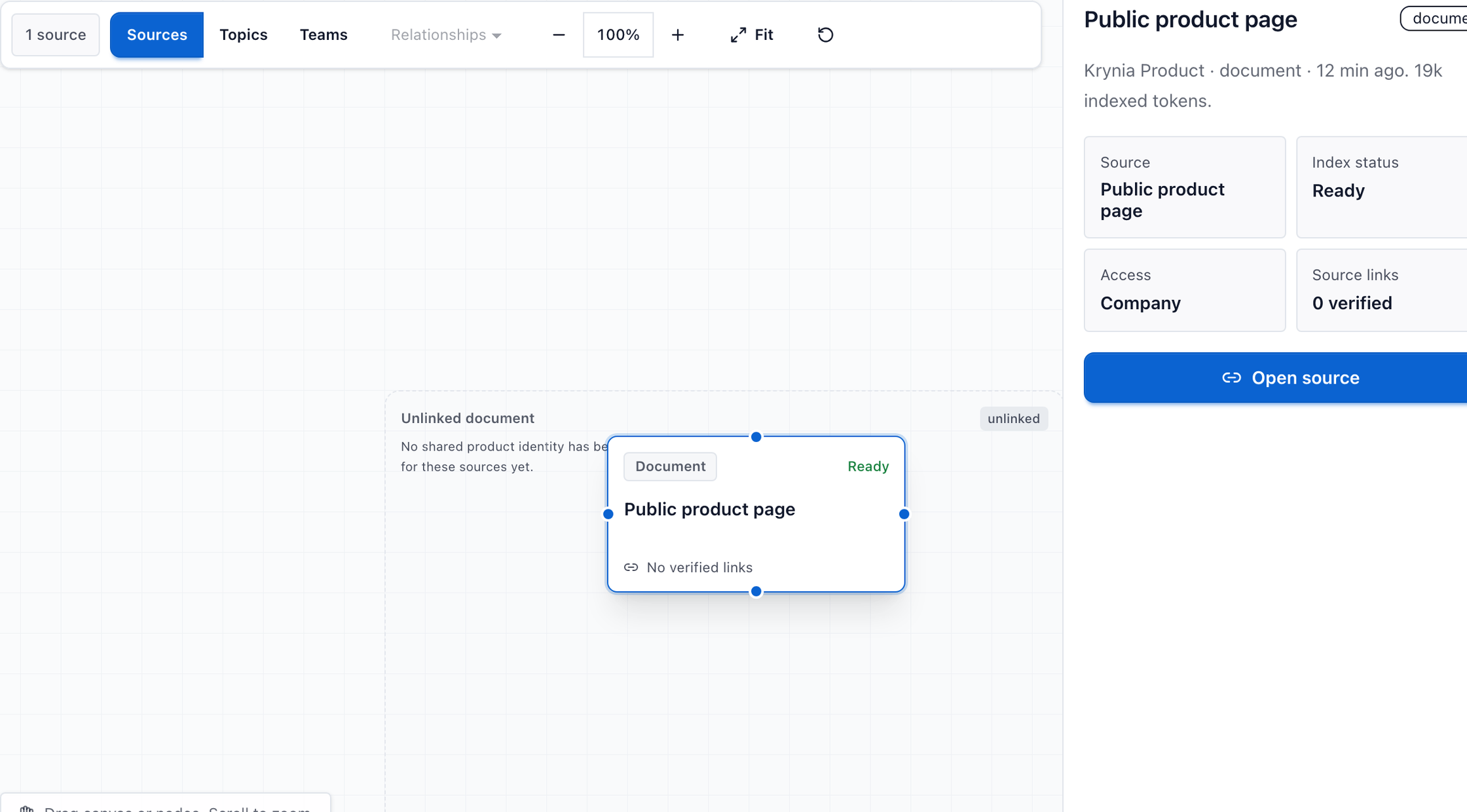
Task: Zoom in with the plus icon
Action: coord(678,35)
